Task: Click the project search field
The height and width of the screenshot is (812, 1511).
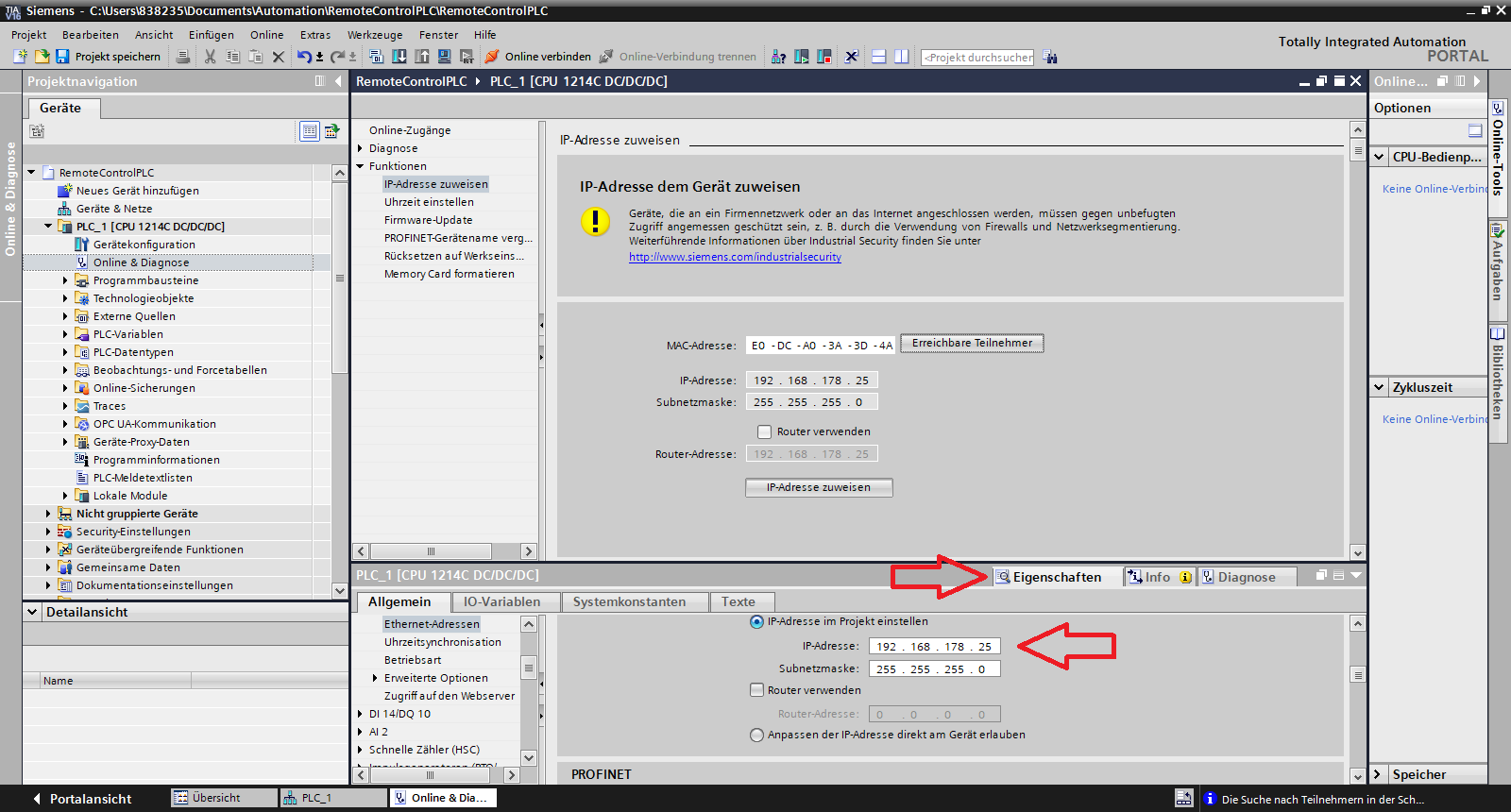Action: pyautogui.click(x=977, y=57)
